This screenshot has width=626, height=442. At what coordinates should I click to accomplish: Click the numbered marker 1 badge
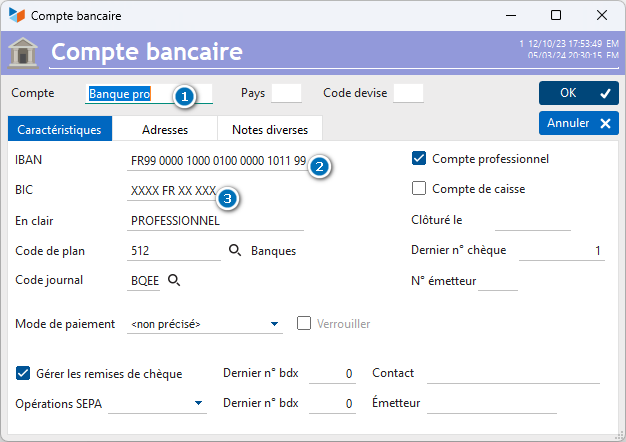(x=184, y=97)
